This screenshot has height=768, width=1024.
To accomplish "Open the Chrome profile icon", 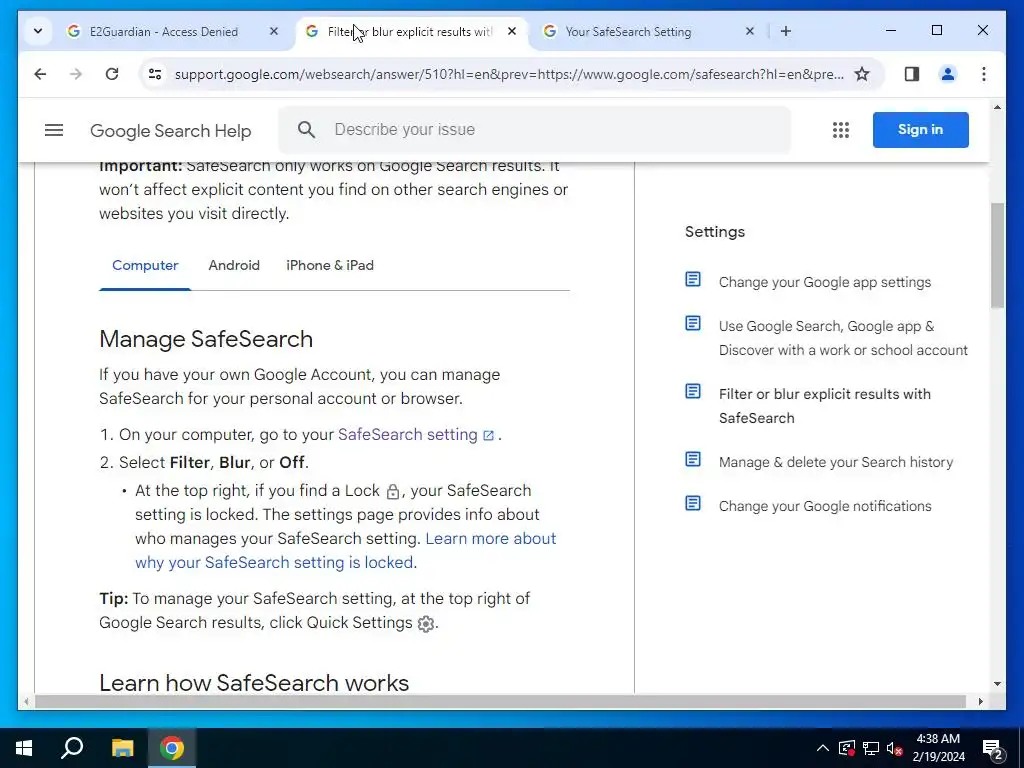I will pos(948,74).
